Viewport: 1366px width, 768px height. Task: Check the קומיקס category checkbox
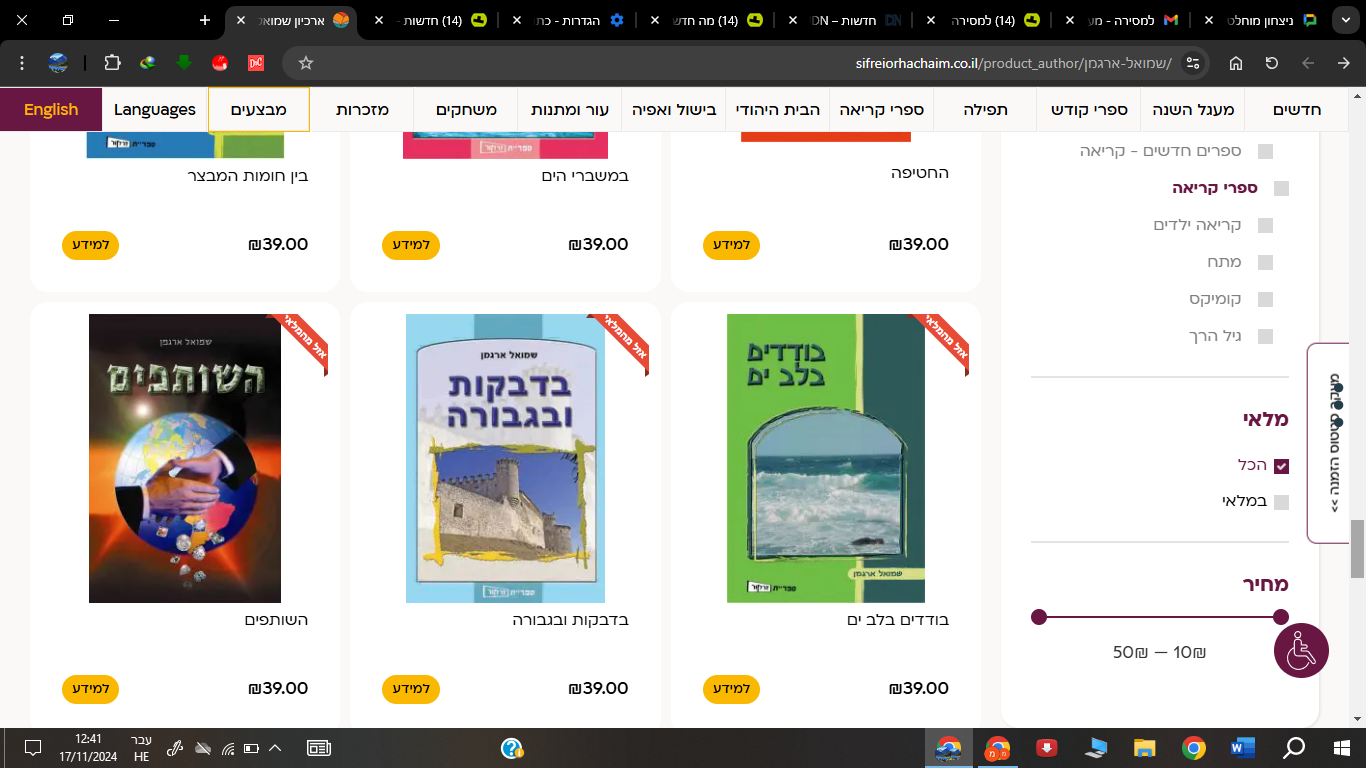pyautogui.click(x=1265, y=299)
